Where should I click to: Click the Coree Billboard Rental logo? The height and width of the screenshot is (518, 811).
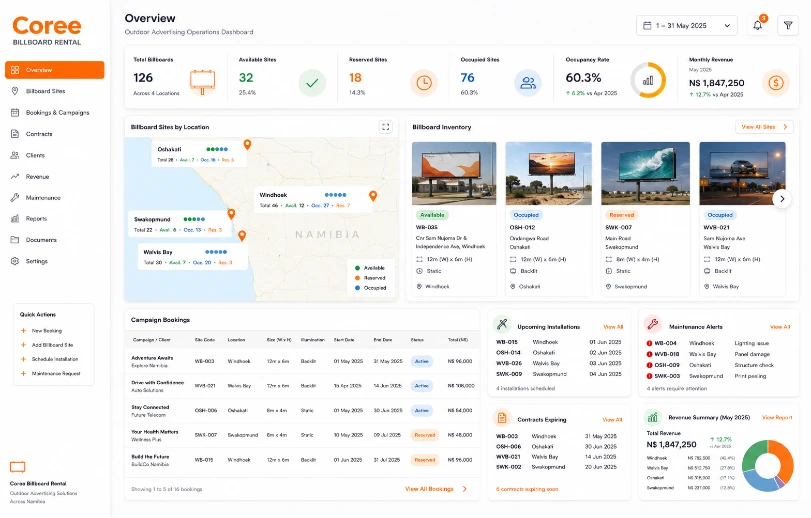click(47, 31)
